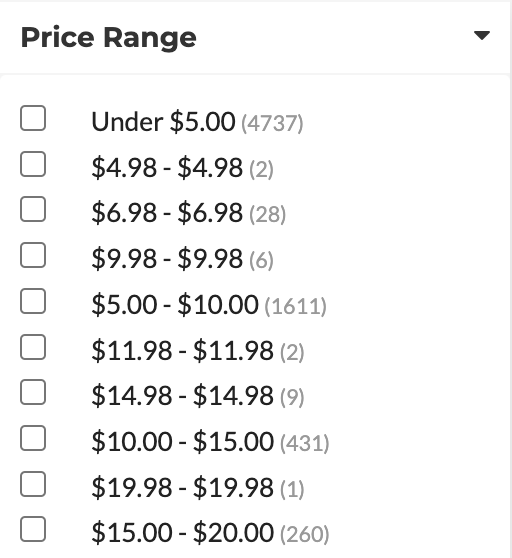The image size is (512, 558).
Task: Tick the $11.98 - $11.98 checkbox
Action: coord(33,347)
